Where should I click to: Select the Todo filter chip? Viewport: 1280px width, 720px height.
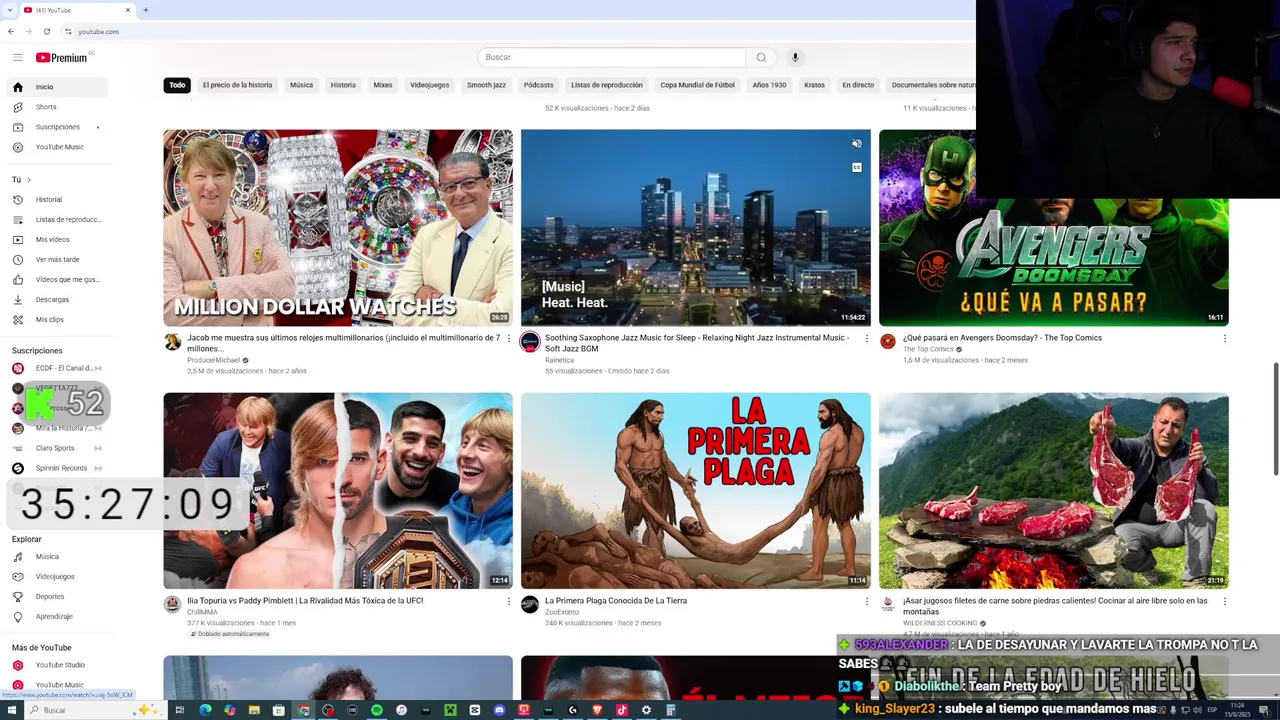tap(177, 85)
